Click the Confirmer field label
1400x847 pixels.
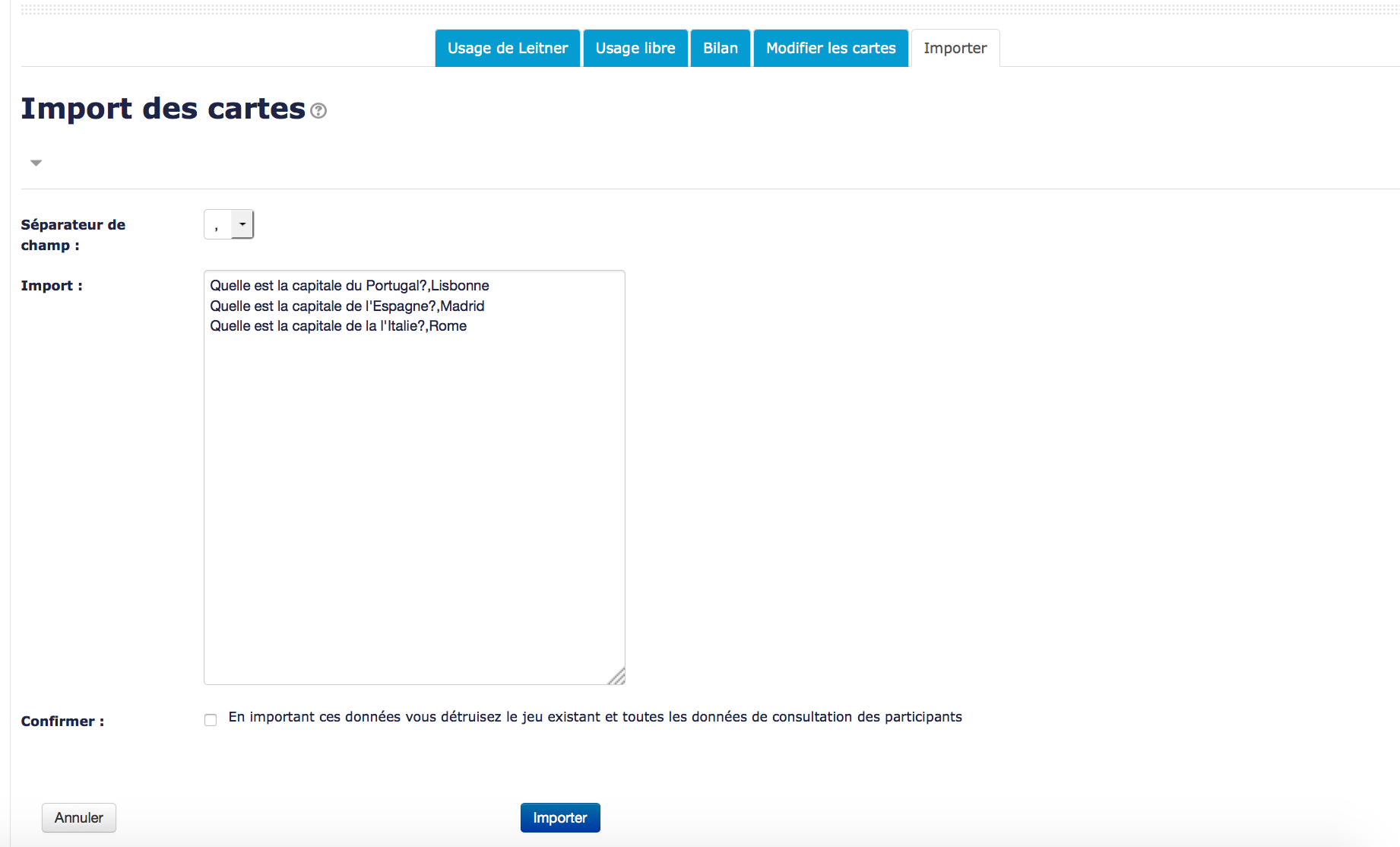[62, 722]
